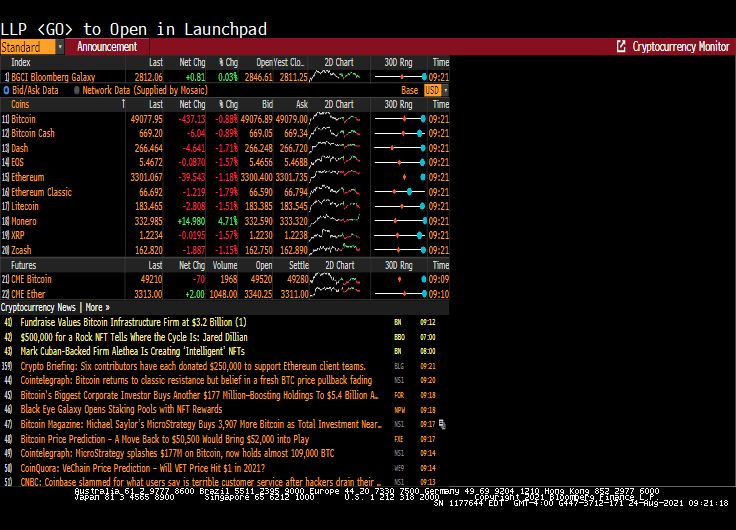Image resolution: width=736 pixels, height=530 pixels.
Task: Open the CME Bitcoin futures 2D chart
Action: point(335,279)
